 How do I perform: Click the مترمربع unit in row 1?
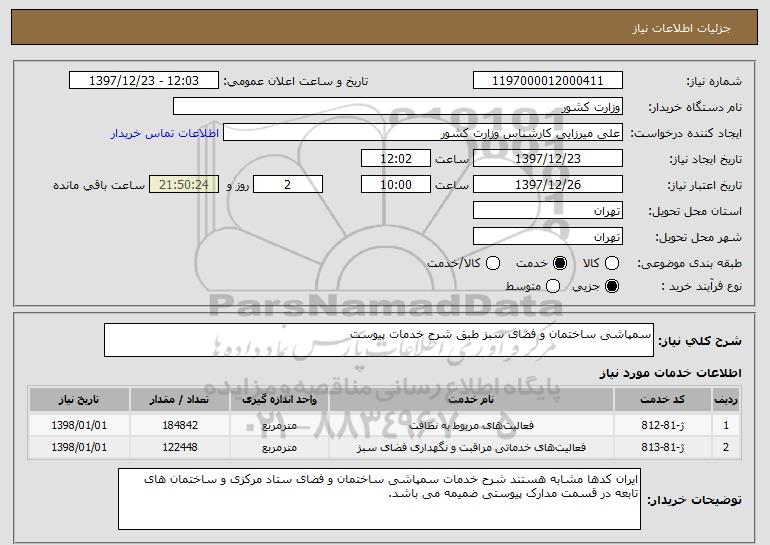279,425
